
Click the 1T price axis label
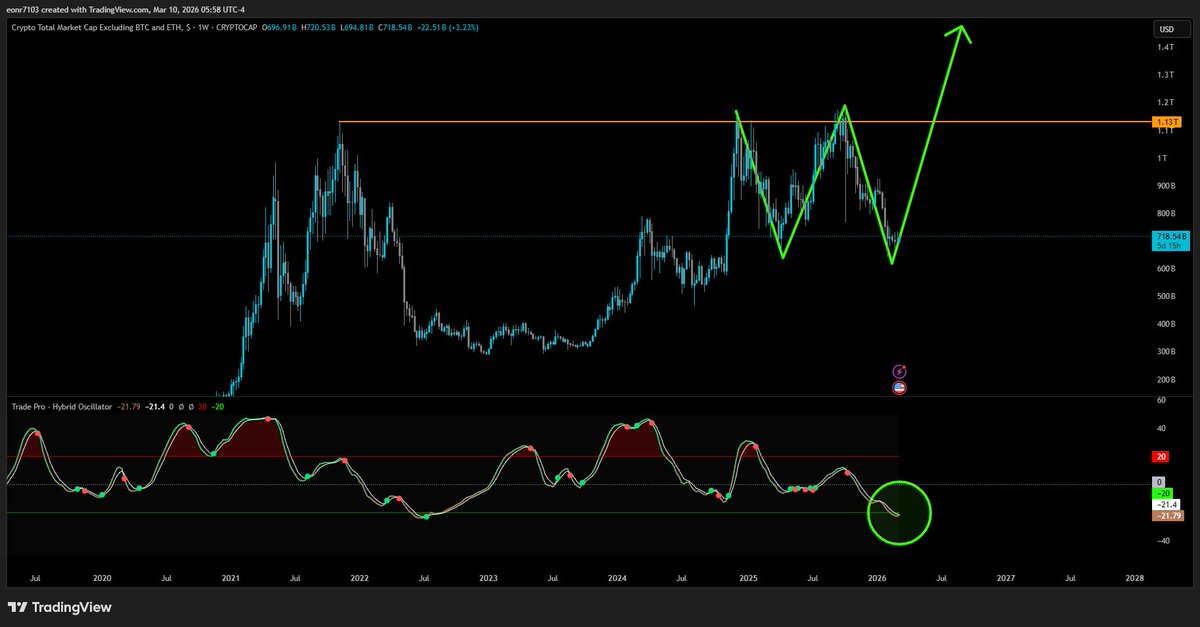tap(1162, 158)
